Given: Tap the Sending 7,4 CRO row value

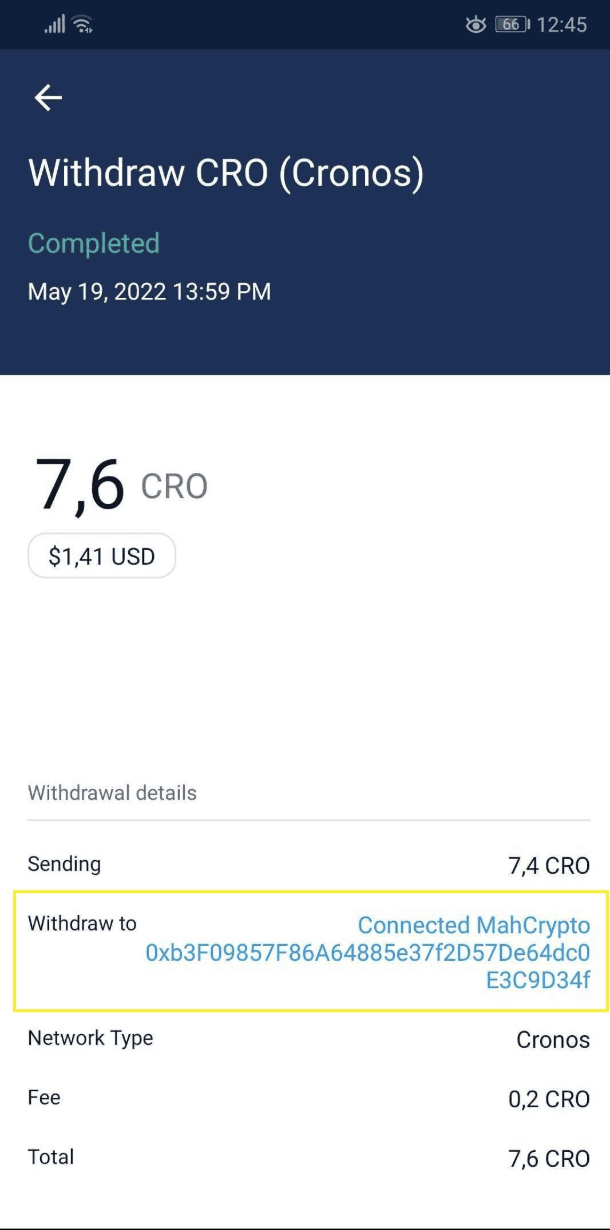Looking at the screenshot, I should 549,865.
